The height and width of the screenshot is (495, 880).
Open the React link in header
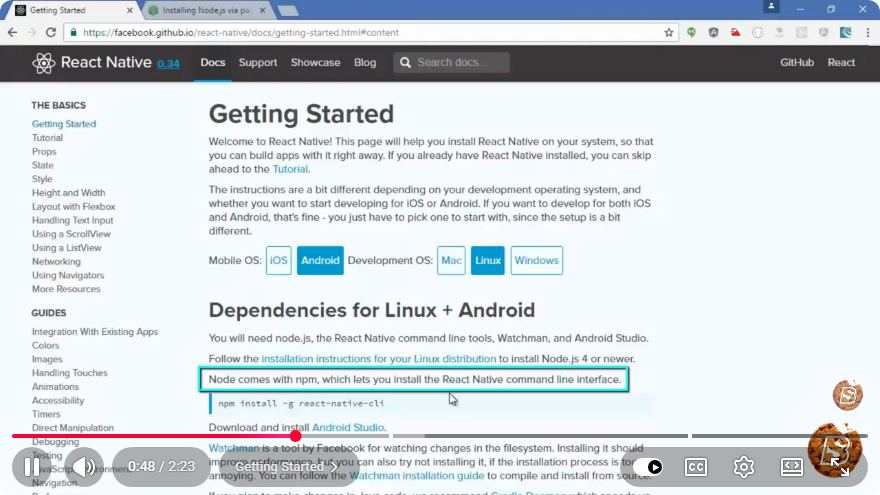tap(841, 62)
